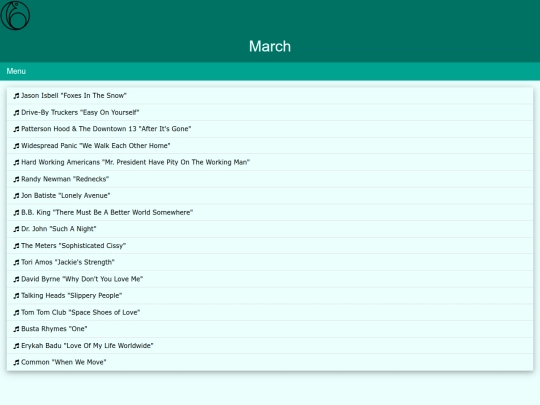Screen dimensions: 540x405
Task: Click the music note icon beside Randy Newman
Action: coord(16,179)
